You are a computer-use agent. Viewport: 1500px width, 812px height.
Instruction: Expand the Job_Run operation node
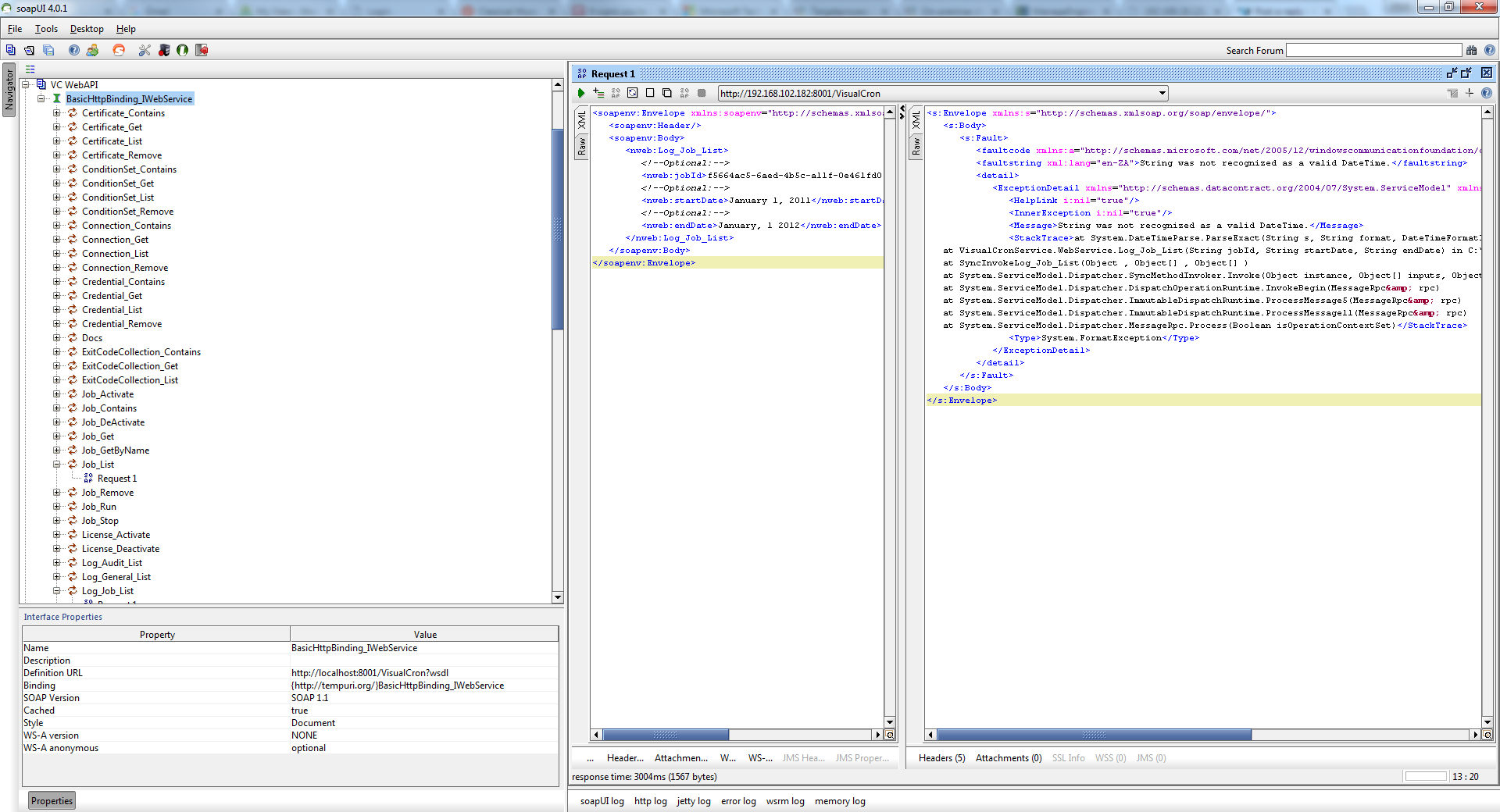(x=57, y=507)
